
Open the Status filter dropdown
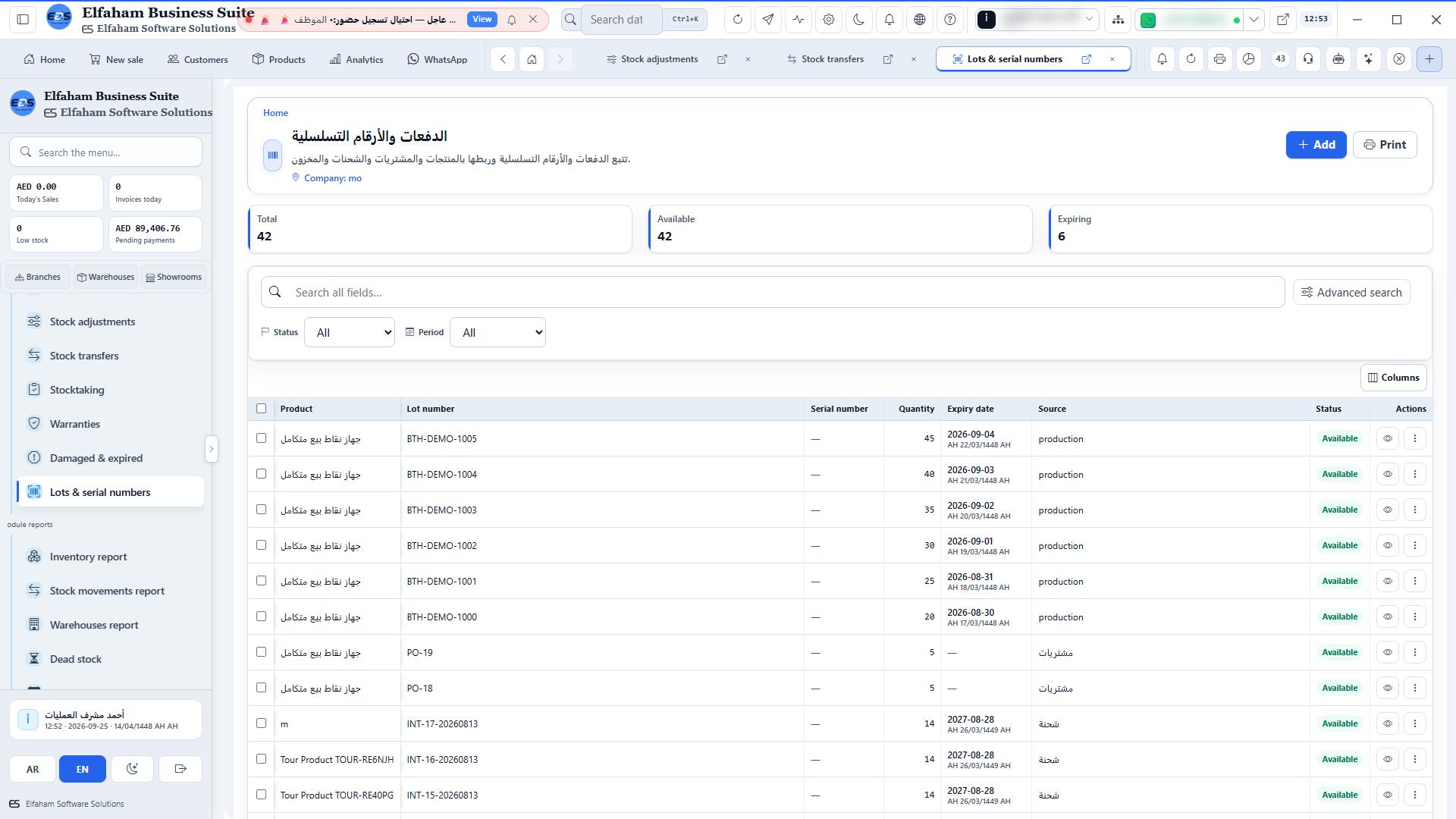(x=350, y=332)
